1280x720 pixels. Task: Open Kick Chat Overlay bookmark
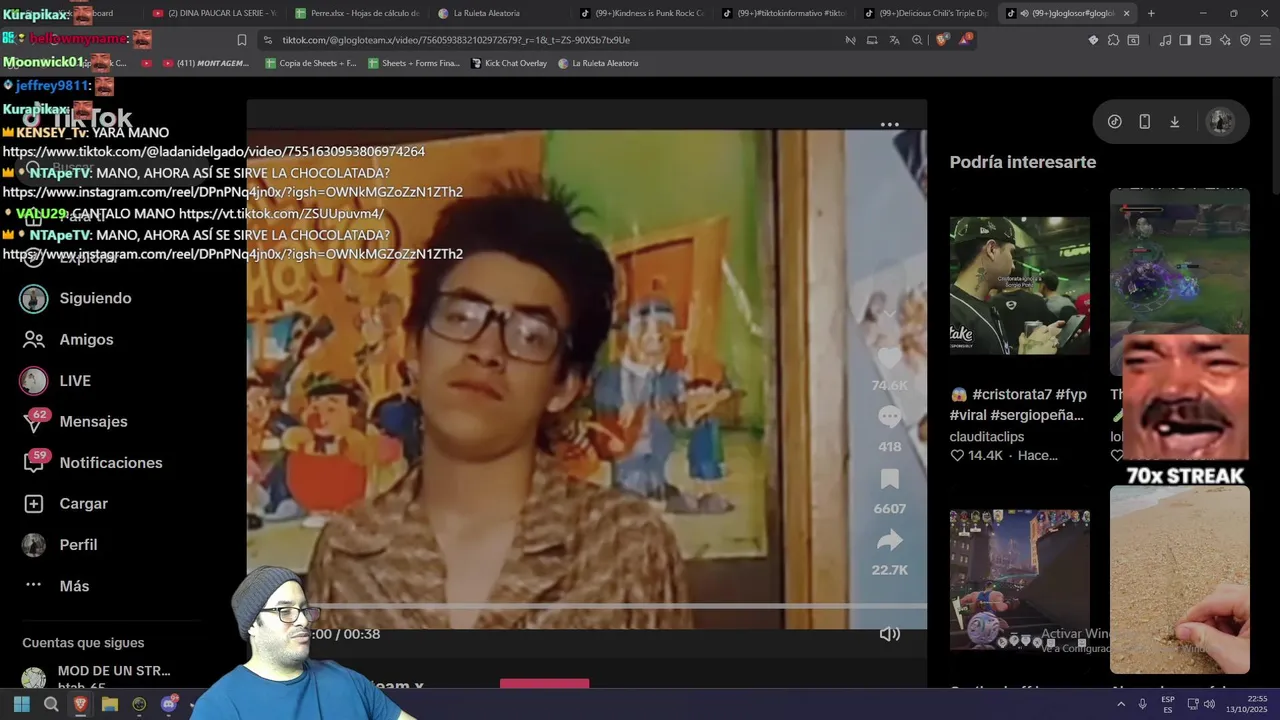(x=509, y=63)
